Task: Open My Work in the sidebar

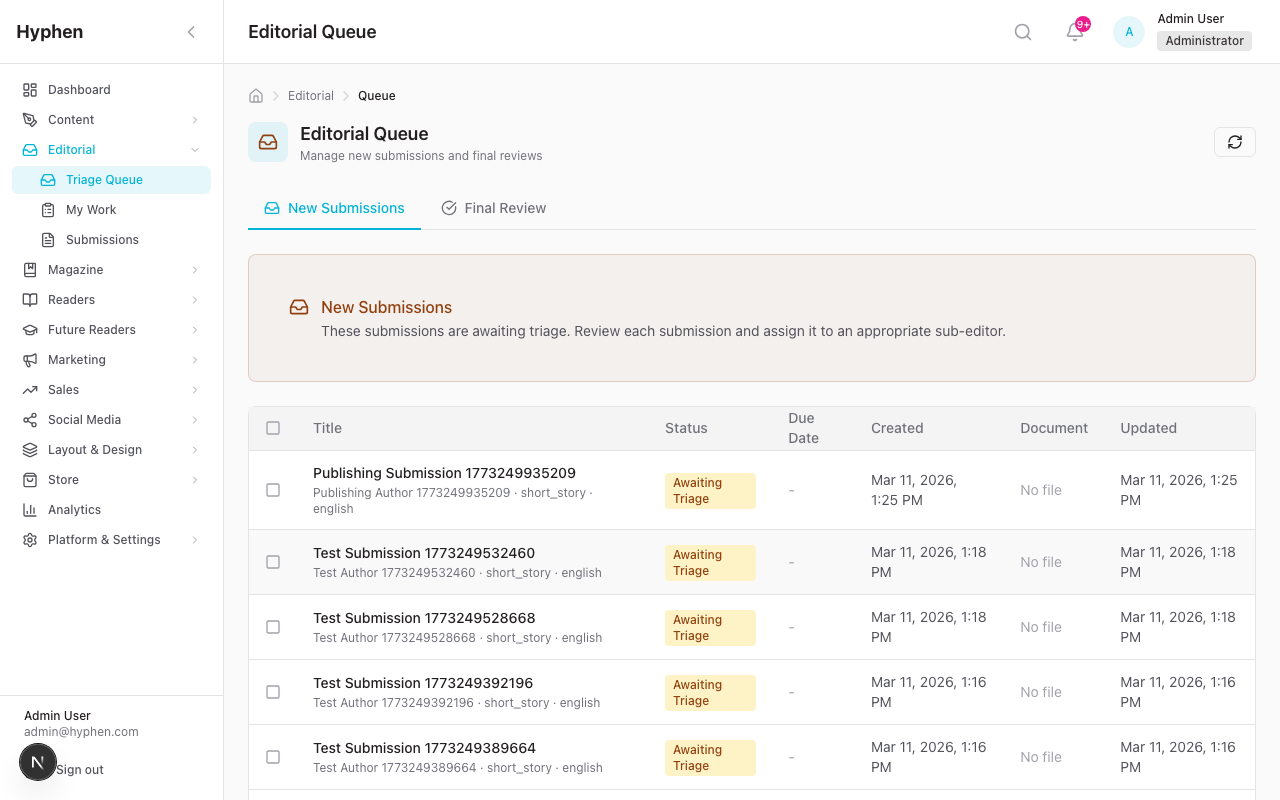Action: point(91,210)
